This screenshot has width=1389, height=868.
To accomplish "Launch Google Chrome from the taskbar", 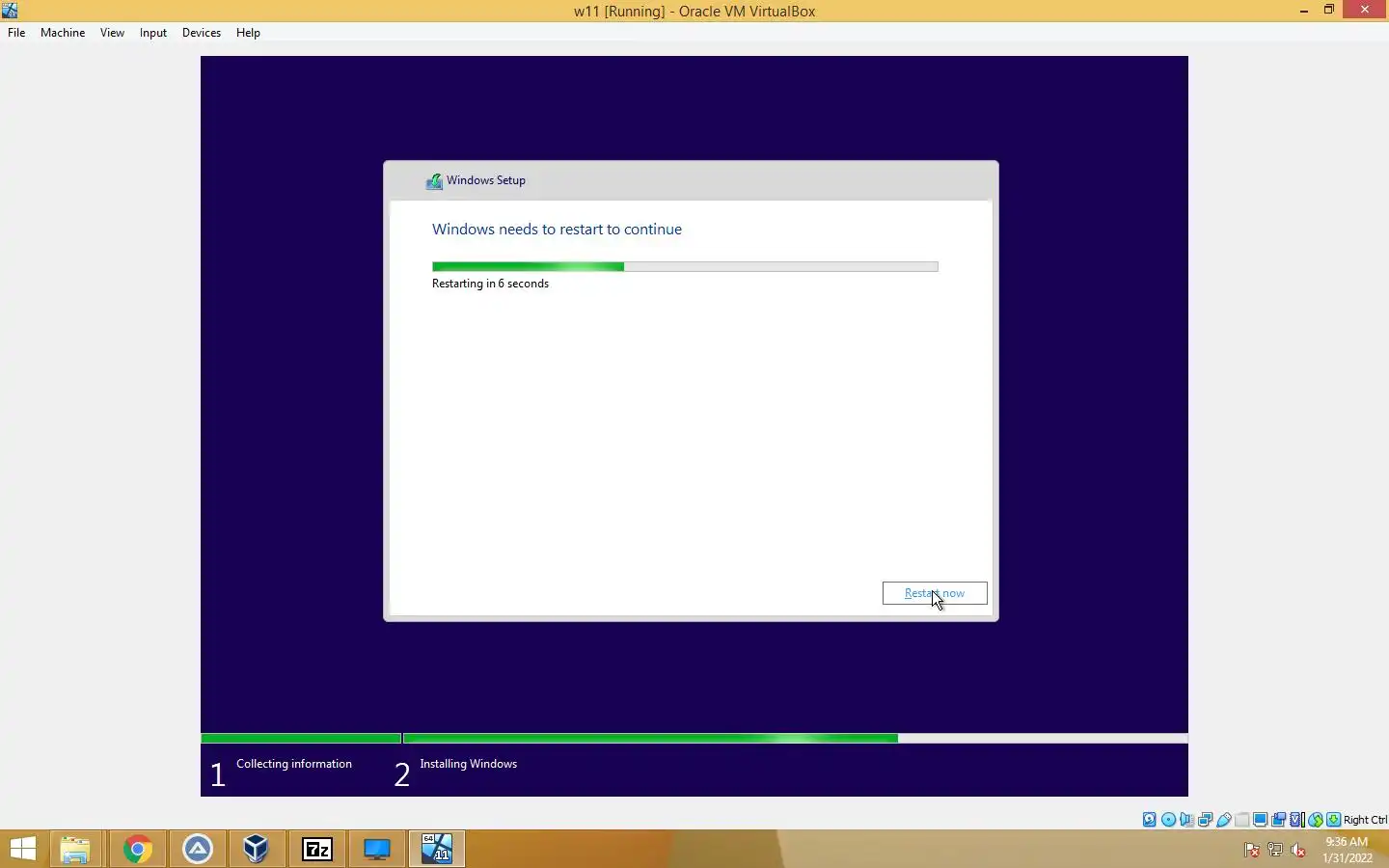I will click(137, 849).
